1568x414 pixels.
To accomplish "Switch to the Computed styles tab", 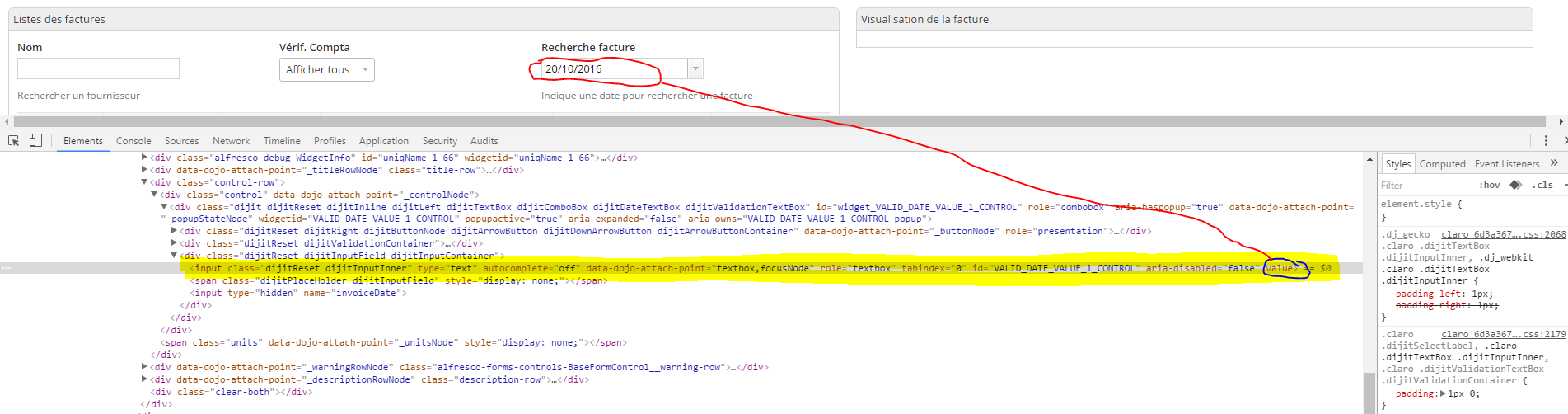I will pos(1442,164).
